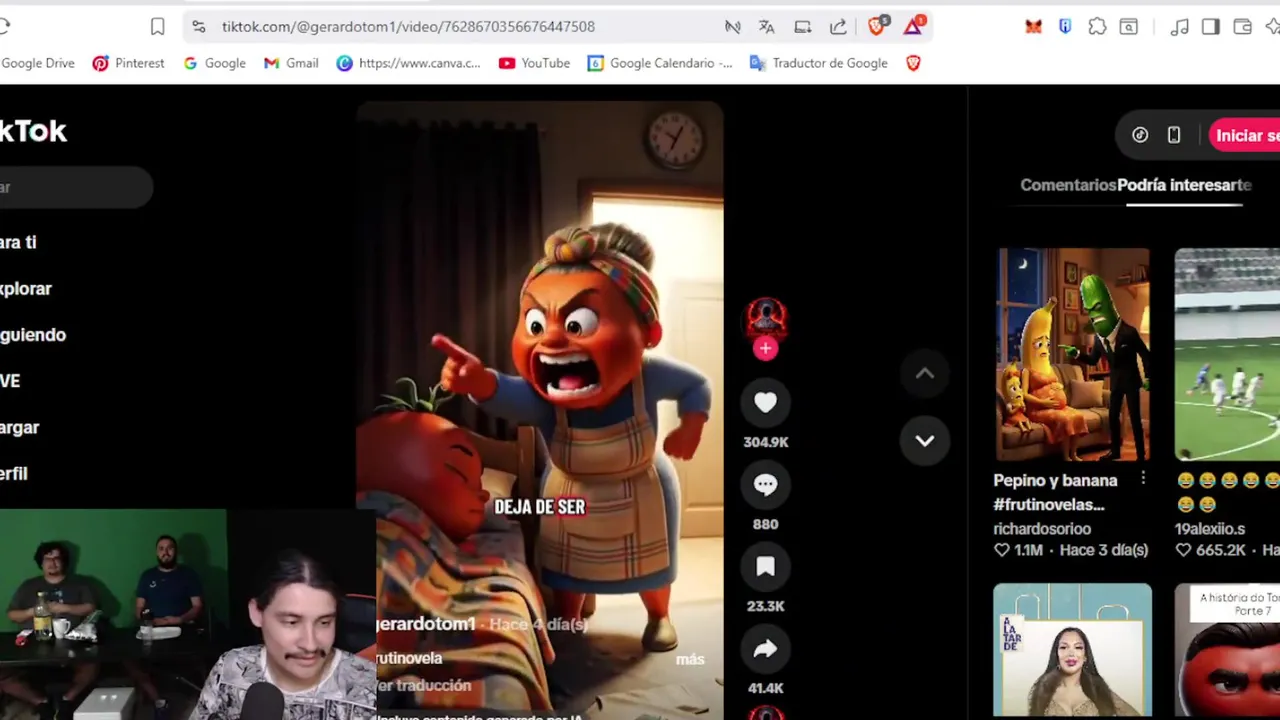Click the frutinovela hashtag in the caption
This screenshot has width=1280, height=720.
(x=409, y=658)
